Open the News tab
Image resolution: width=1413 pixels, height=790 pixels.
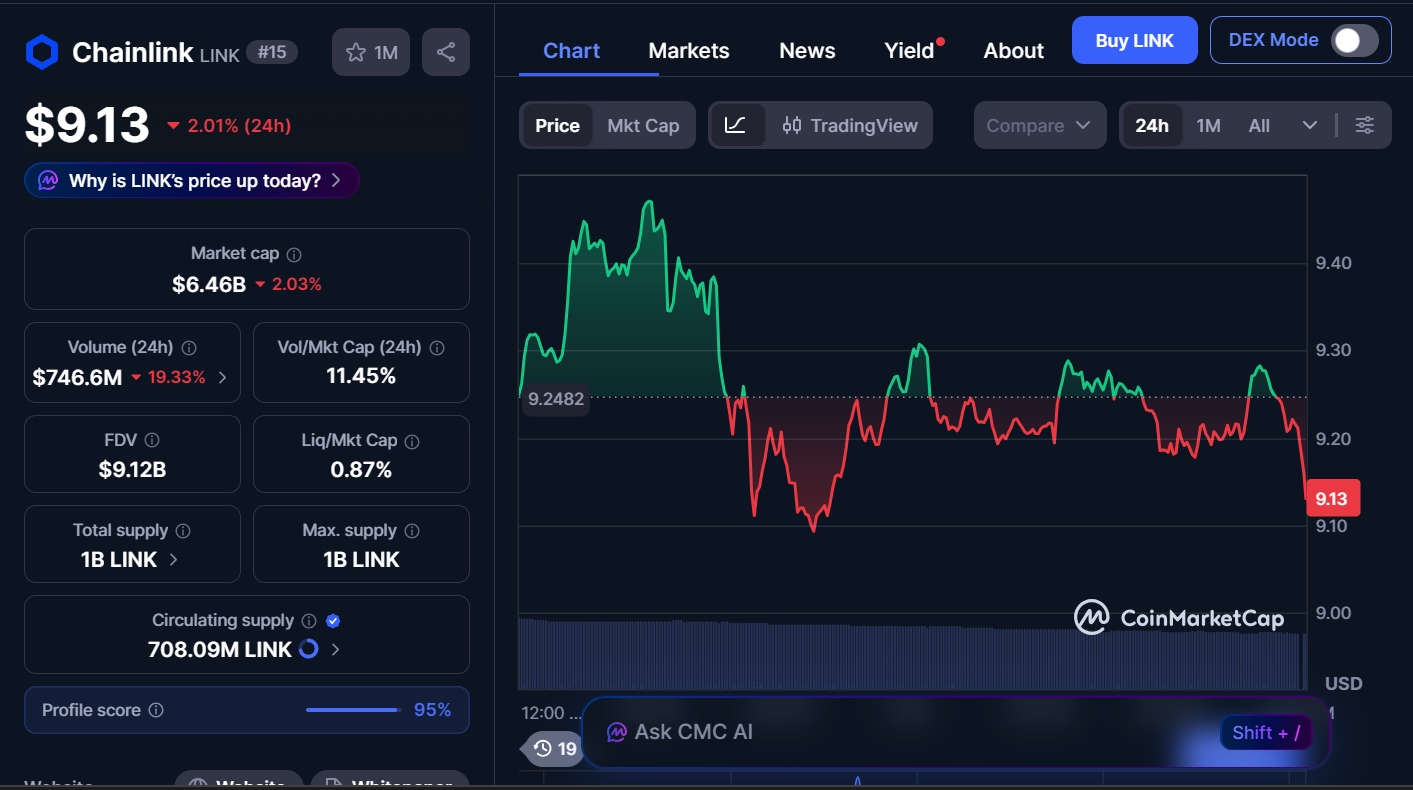(x=806, y=50)
